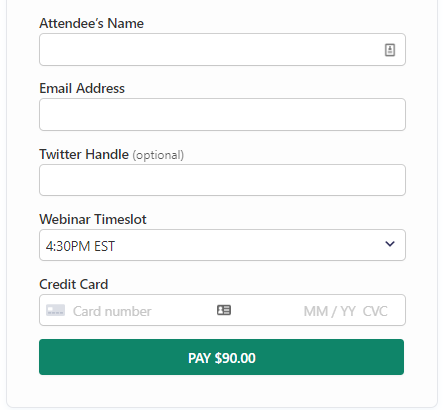Click the Attendee's Name label
446x410 pixels.
click(91, 23)
